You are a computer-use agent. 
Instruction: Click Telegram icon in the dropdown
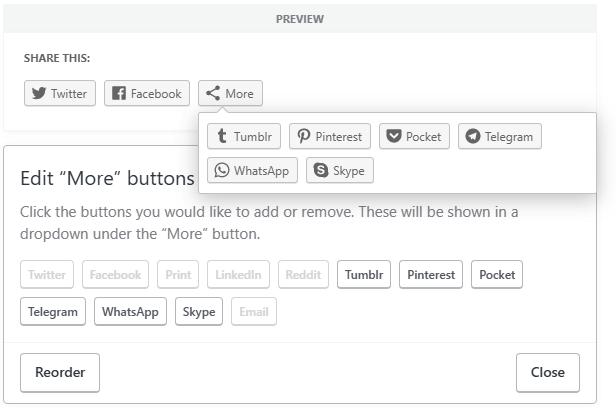tap(473, 137)
